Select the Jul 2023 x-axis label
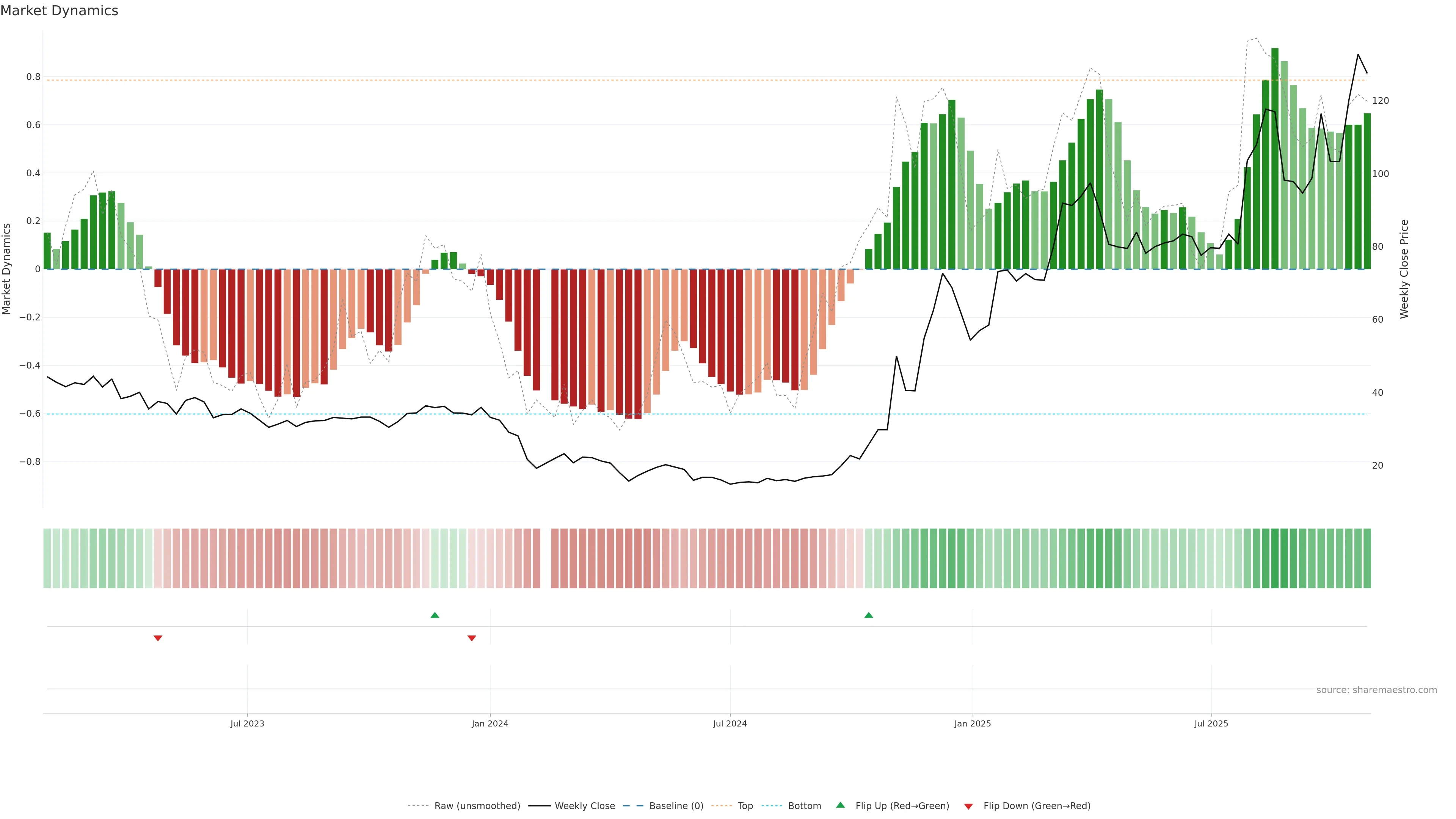Image resolution: width=1456 pixels, height=819 pixels. (247, 723)
